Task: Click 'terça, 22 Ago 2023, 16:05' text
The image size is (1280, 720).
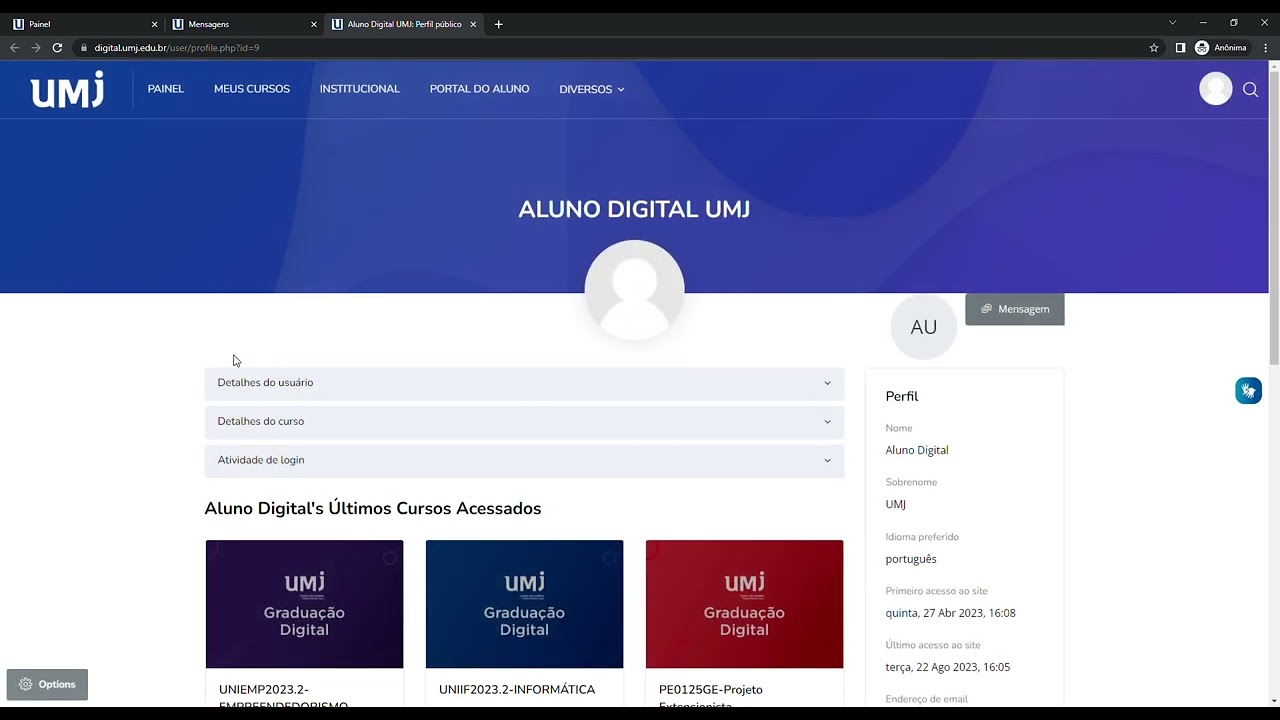Action: point(947,667)
